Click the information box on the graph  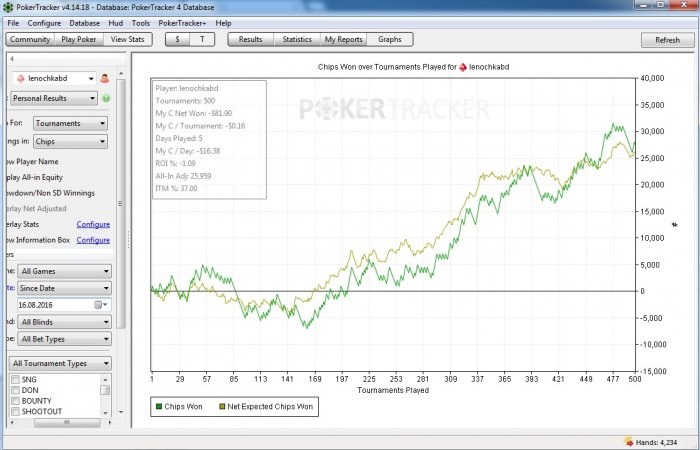209,139
